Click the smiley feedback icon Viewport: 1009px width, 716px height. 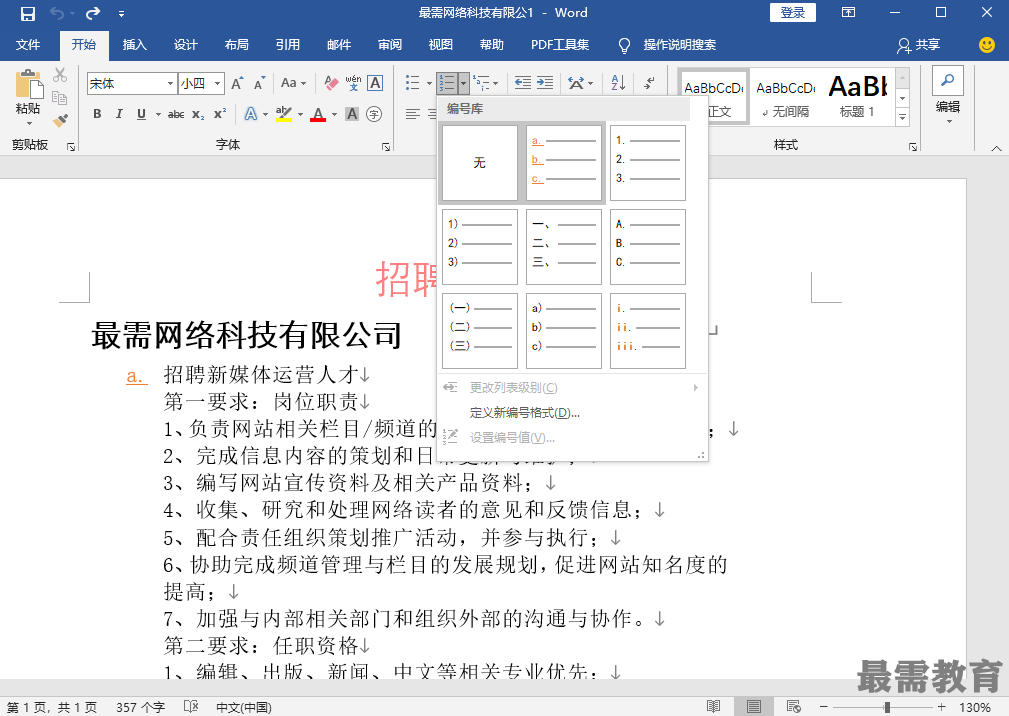tap(986, 44)
